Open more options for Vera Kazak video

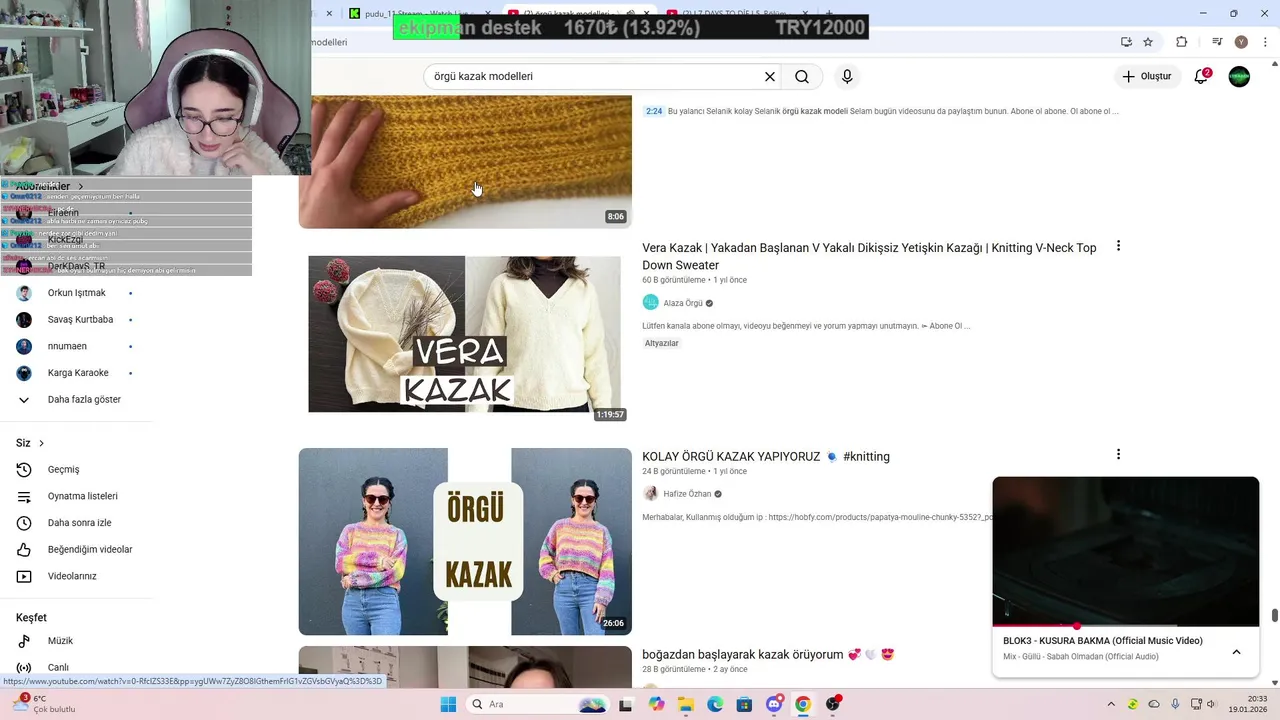[1118, 246]
